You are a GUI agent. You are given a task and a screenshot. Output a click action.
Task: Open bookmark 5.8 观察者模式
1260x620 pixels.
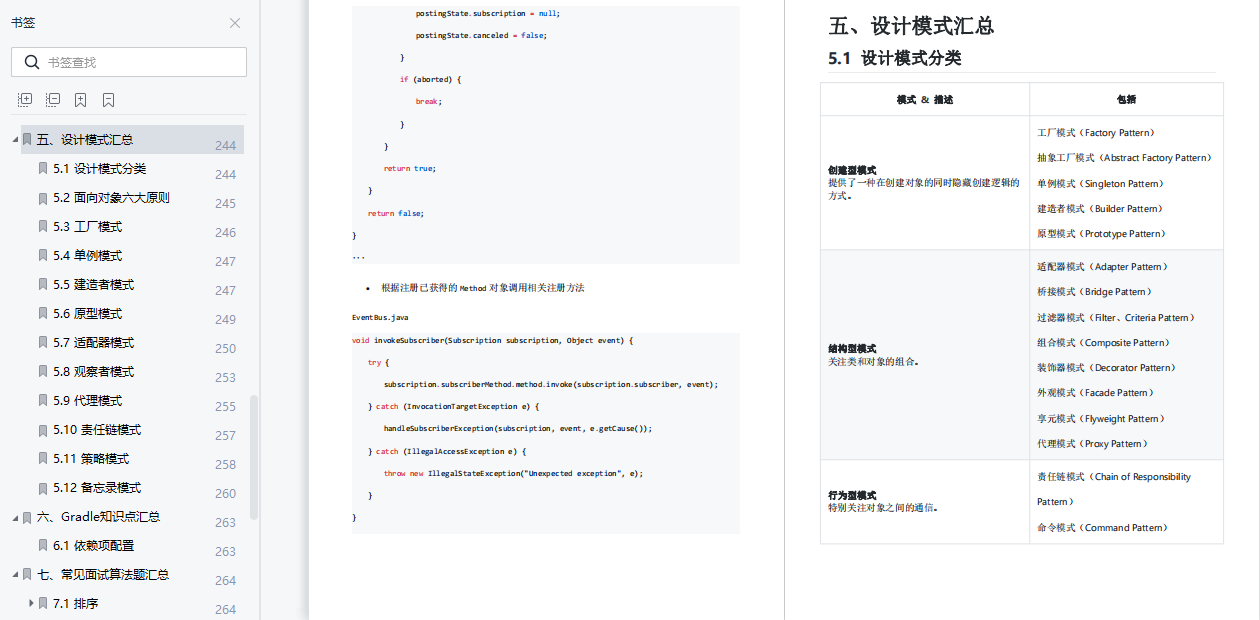pyautogui.click(x=94, y=372)
